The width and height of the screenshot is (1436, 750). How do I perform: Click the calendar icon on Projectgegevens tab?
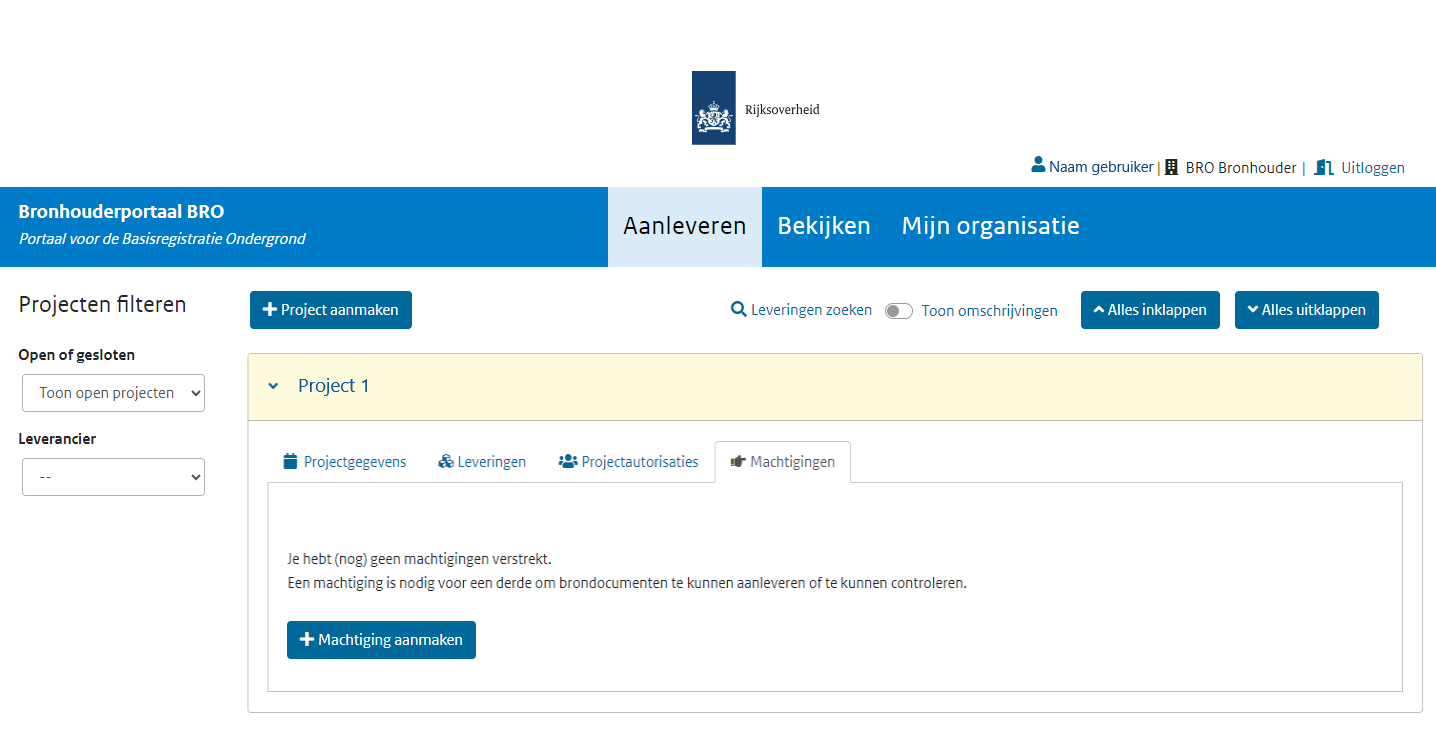289,461
